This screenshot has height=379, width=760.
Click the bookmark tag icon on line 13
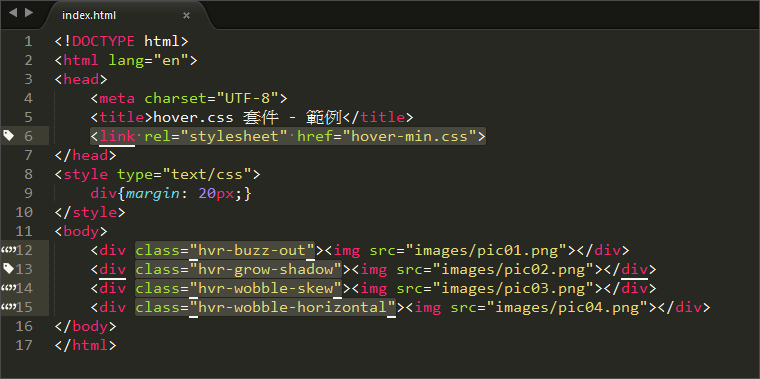[9, 268]
